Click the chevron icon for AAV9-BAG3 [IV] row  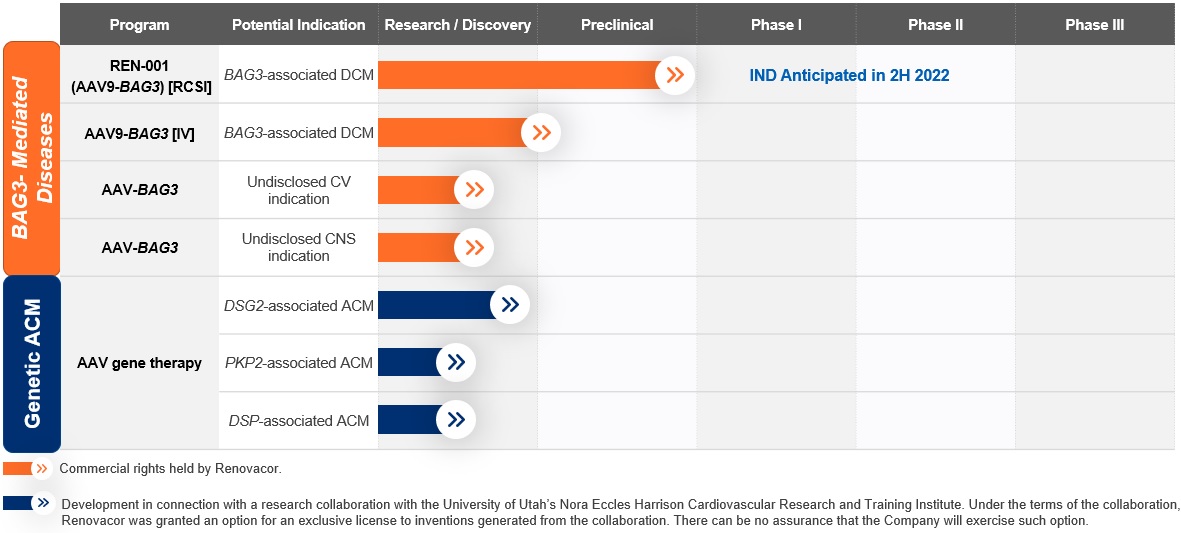(541, 132)
